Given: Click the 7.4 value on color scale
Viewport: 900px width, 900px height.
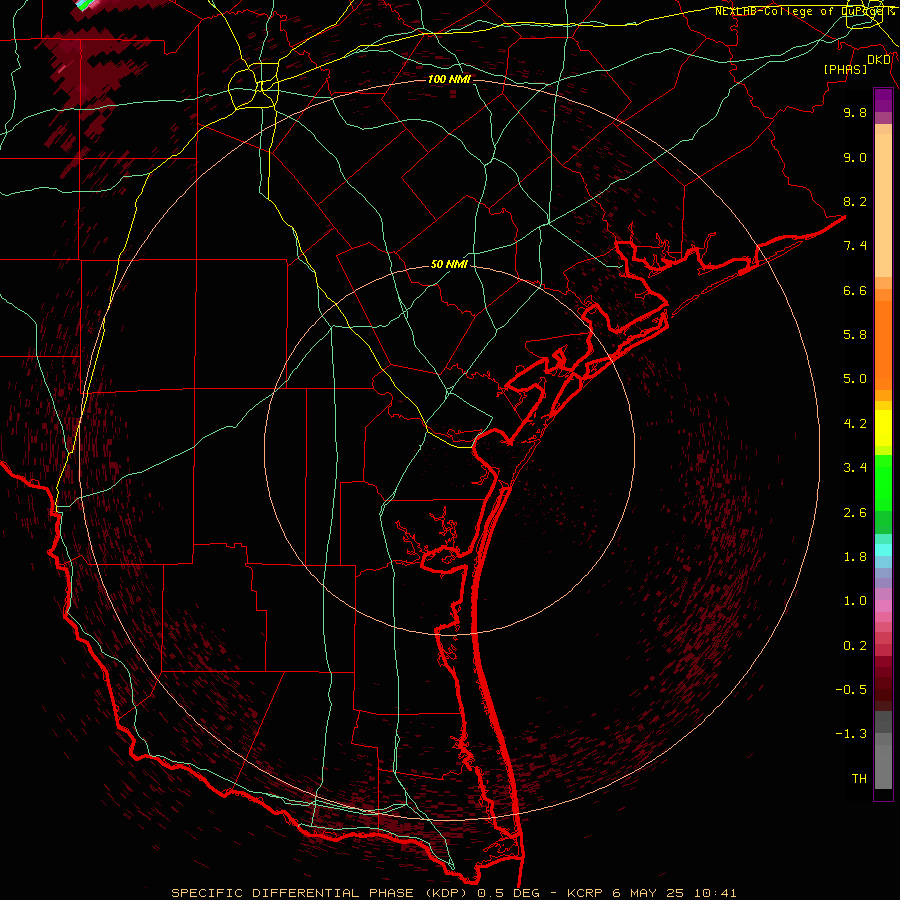Looking at the screenshot, I should (855, 246).
